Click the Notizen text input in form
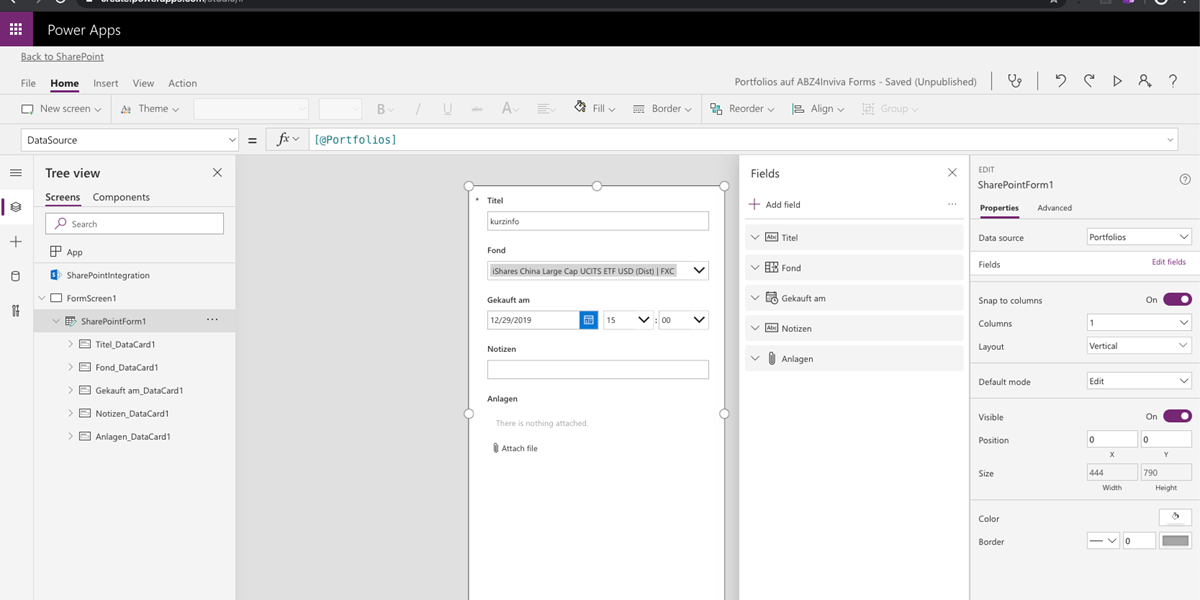 point(598,370)
